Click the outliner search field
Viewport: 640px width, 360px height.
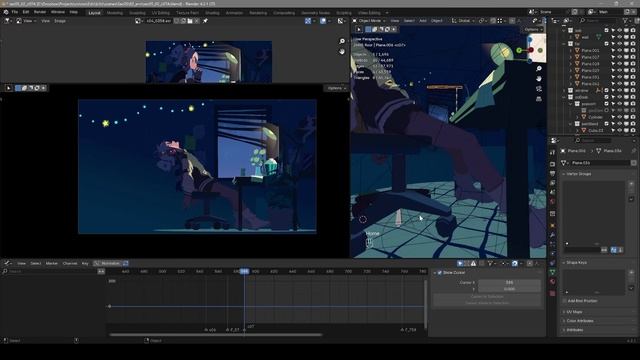pos(599,20)
